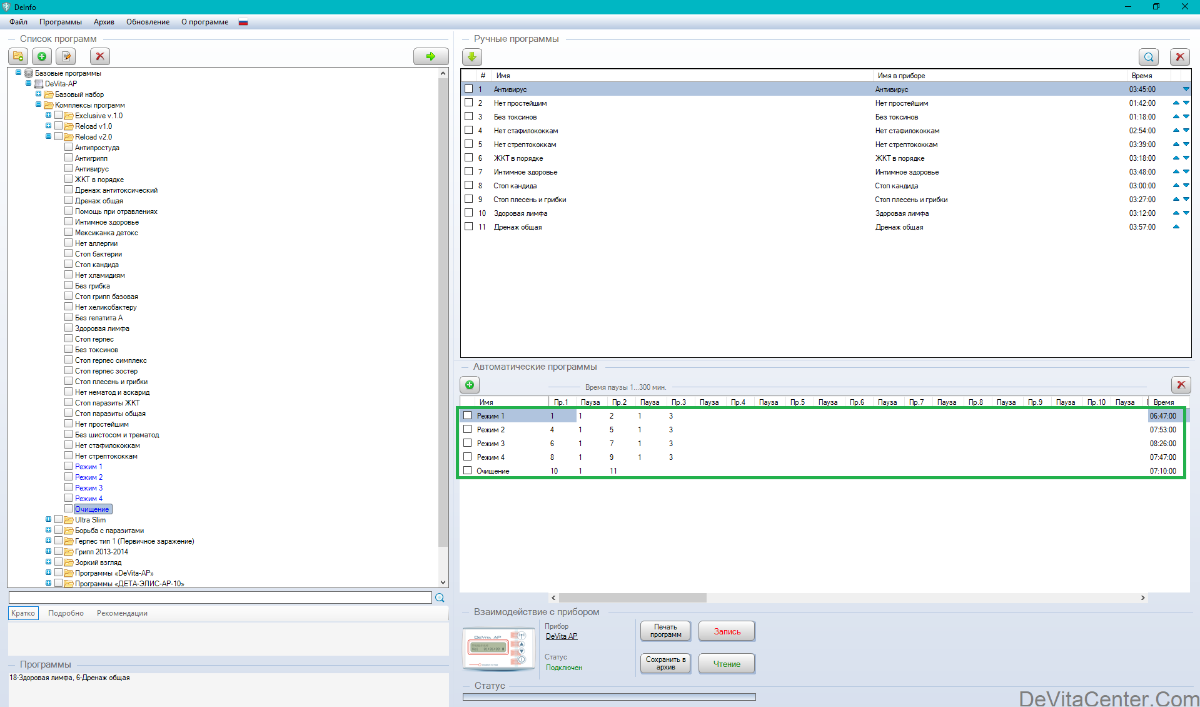Image resolution: width=1200 pixels, height=707 pixels.
Task: Open the Архив menu
Action: click(x=104, y=21)
